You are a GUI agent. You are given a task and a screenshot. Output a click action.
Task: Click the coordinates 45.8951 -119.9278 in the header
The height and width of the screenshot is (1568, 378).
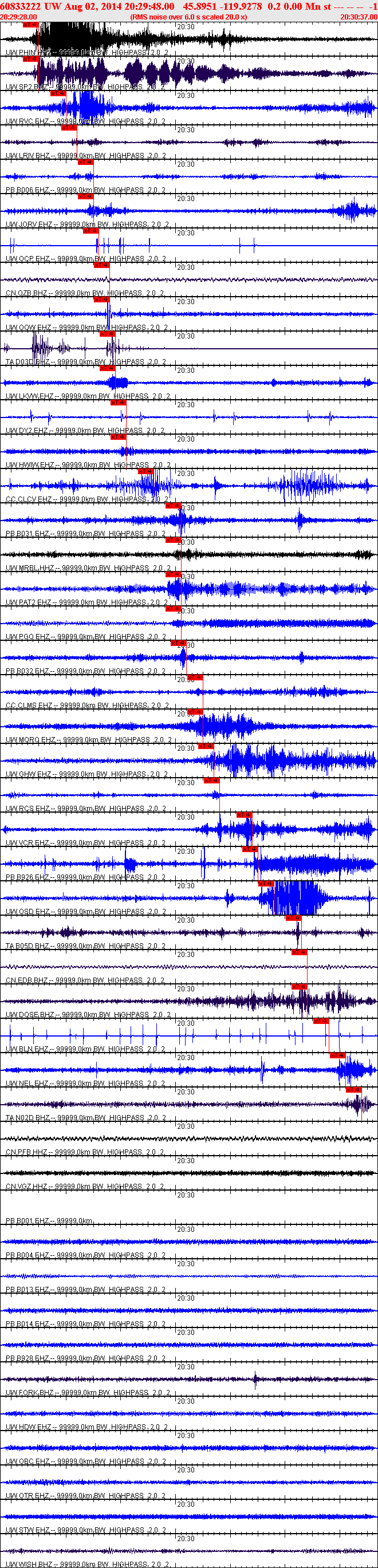[x=223, y=6]
